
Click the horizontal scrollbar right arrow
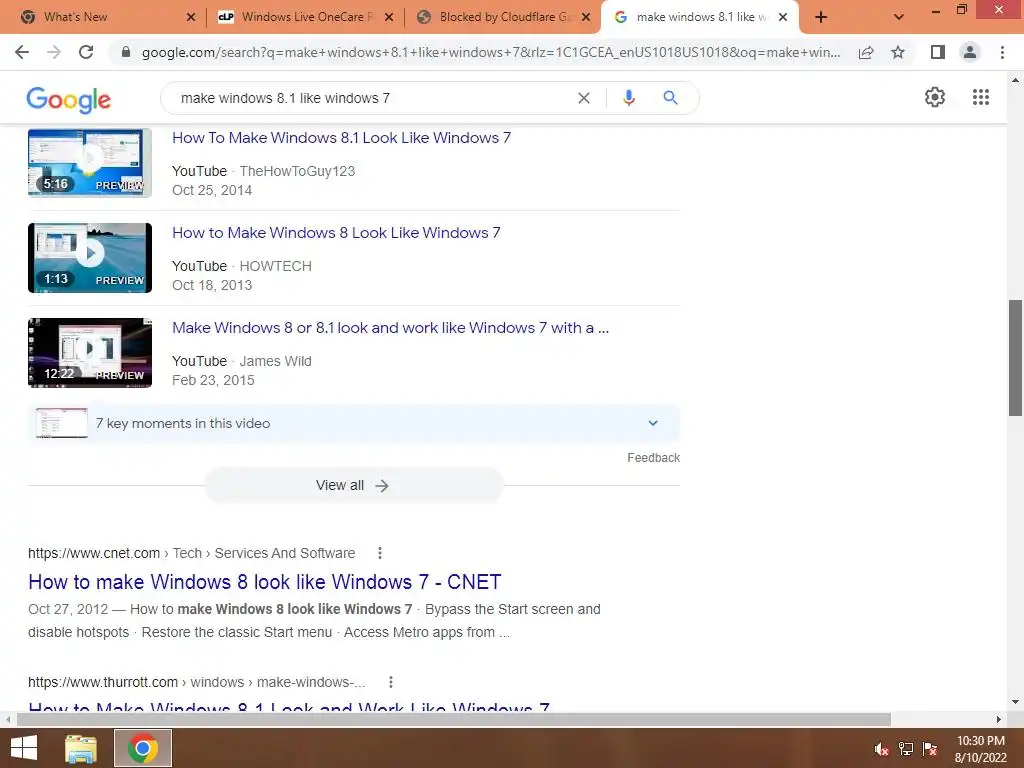point(999,719)
